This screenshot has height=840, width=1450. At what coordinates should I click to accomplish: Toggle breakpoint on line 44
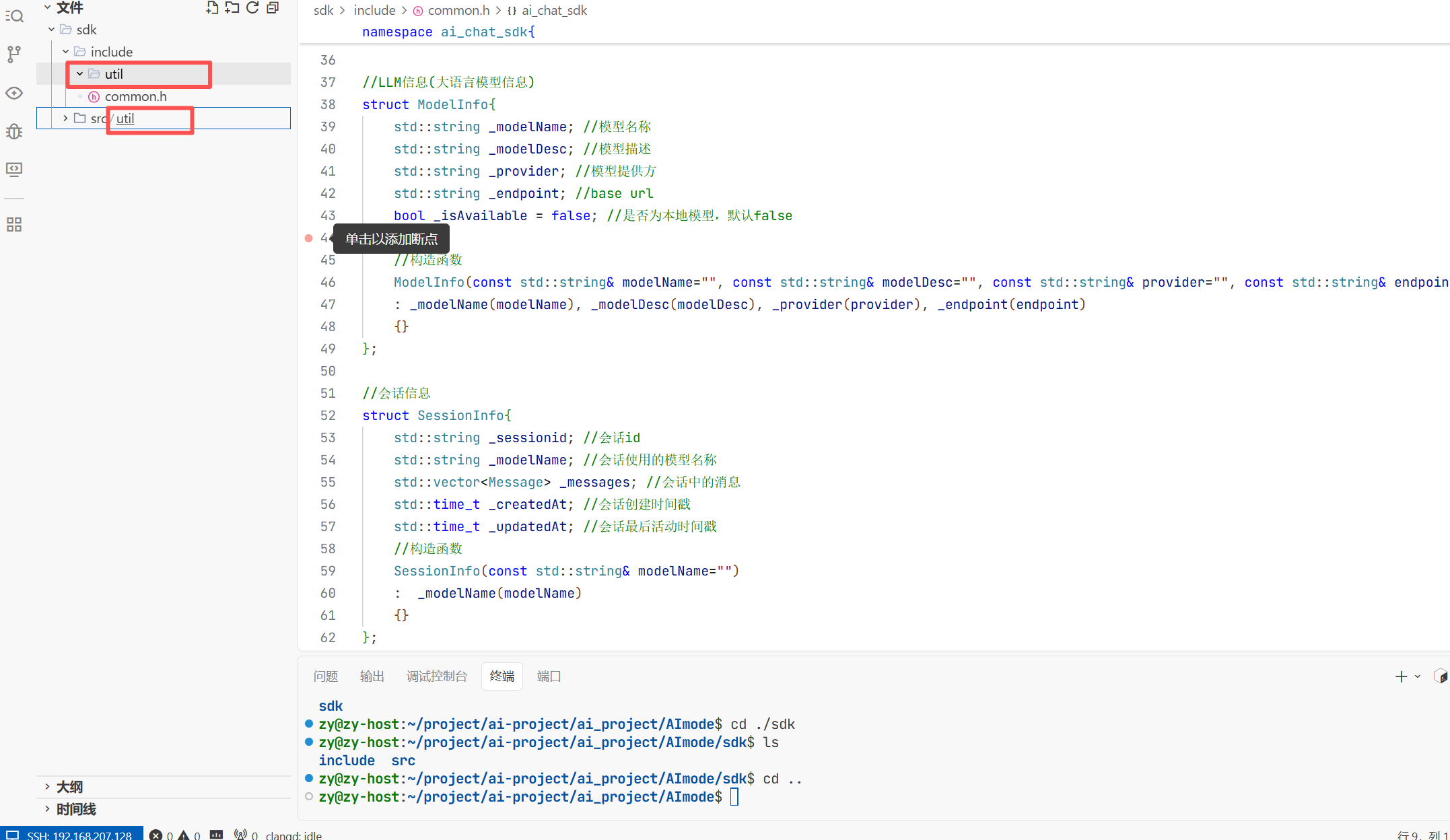309,238
